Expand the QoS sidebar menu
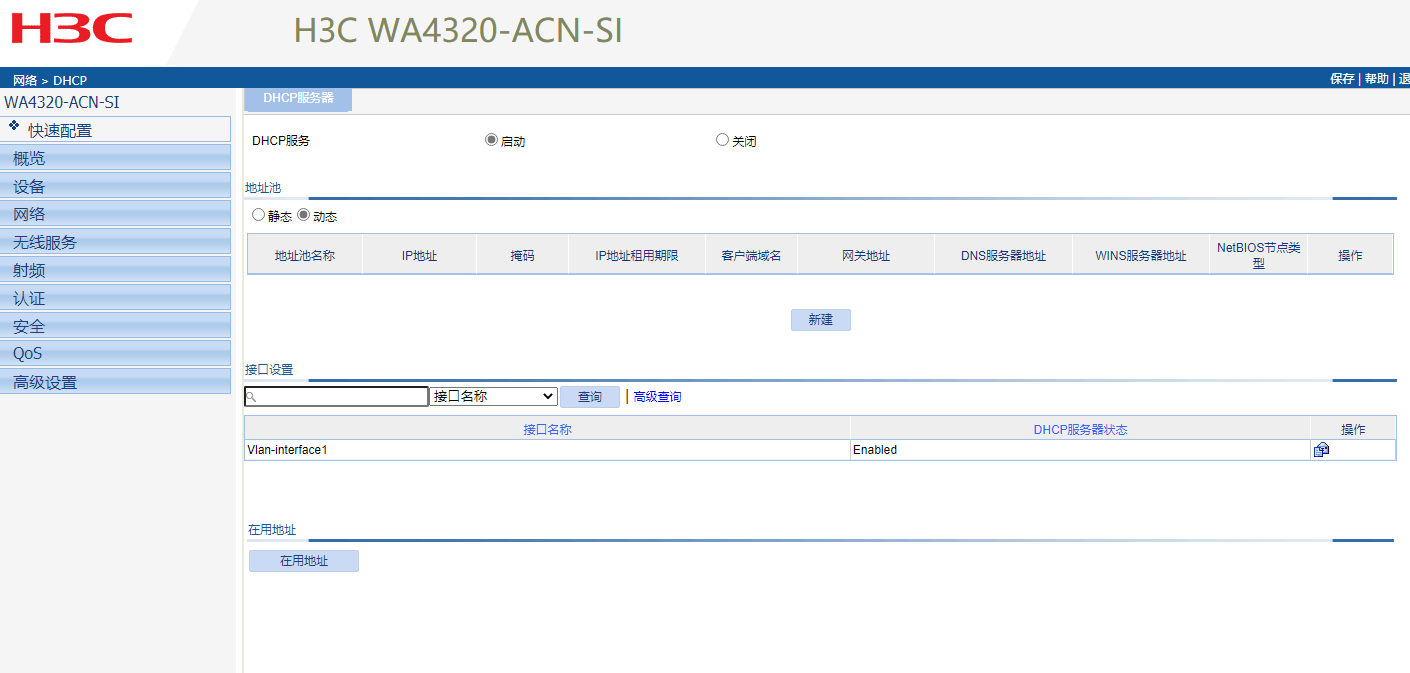Image resolution: width=1410 pixels, height=673 pixels. tap(115, 353)
